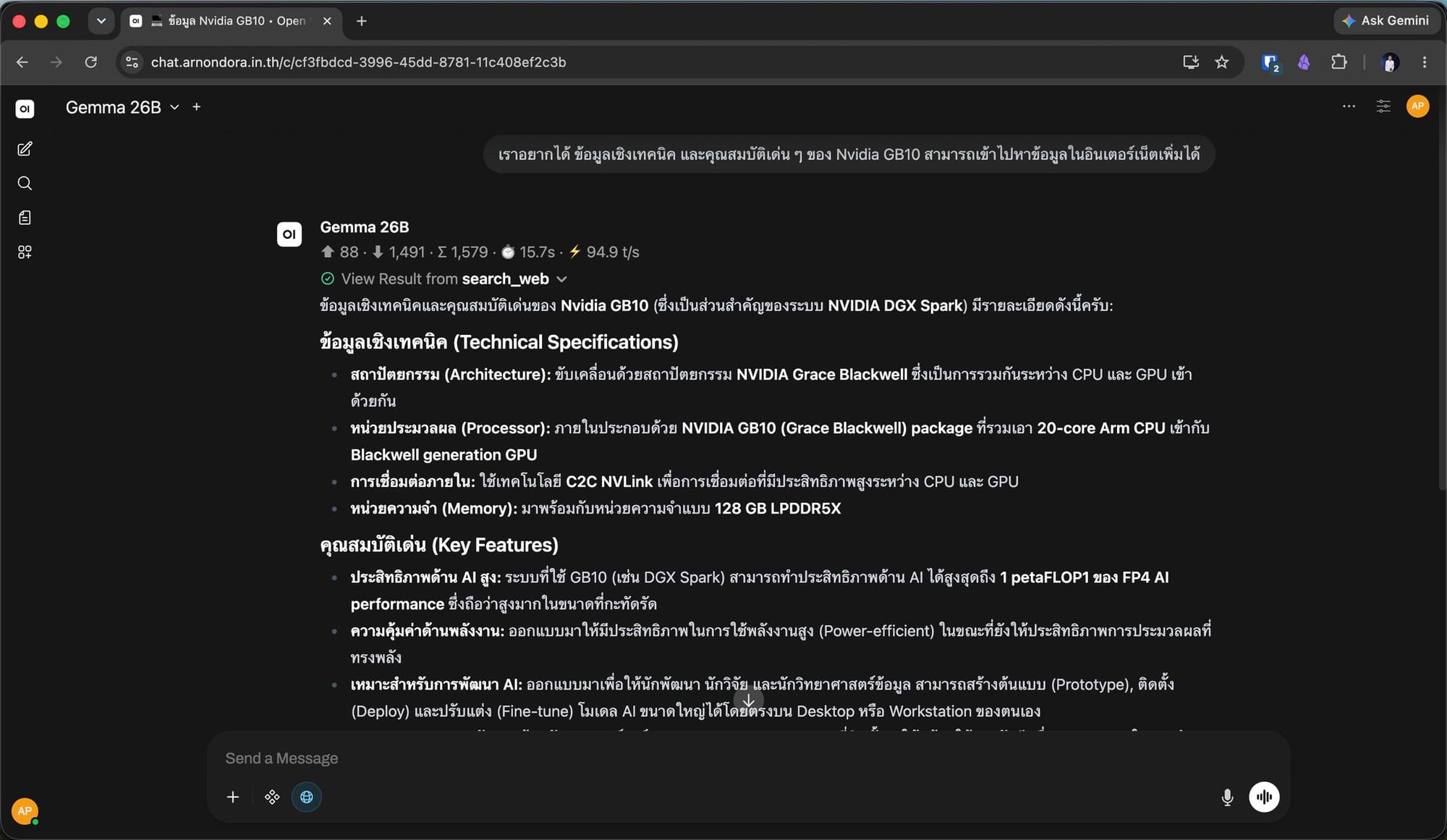This screenshot has width=1447, height=840.
Task: Open the integrations tools icon
Action: pyautogui.click(x=272, y=797)
